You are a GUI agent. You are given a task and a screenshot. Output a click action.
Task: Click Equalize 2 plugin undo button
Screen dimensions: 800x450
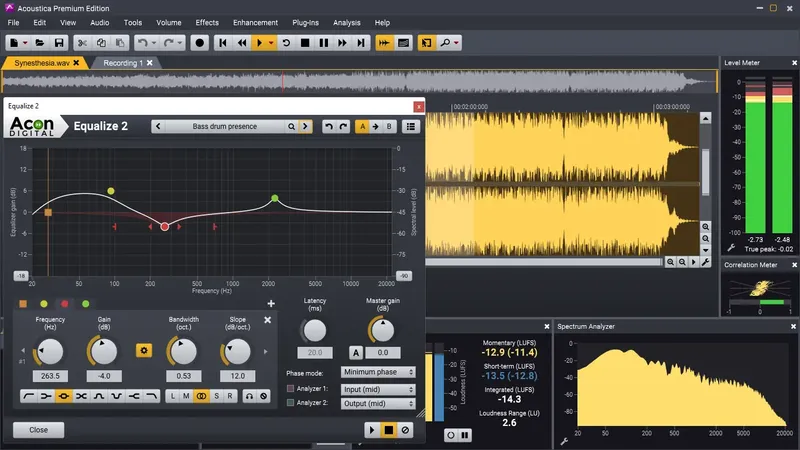click(329, 127)
